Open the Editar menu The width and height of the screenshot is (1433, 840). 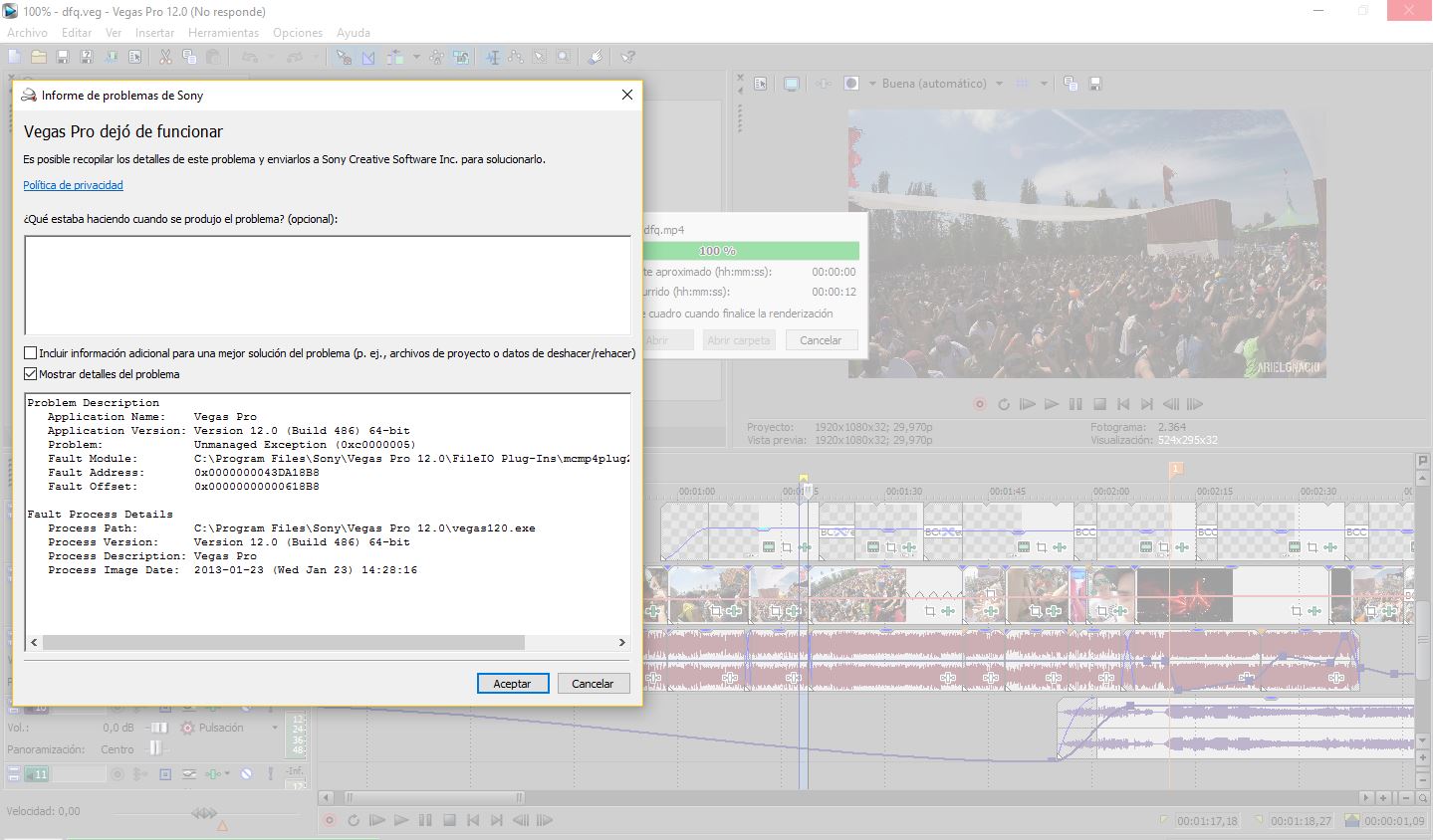click(77, 33)
